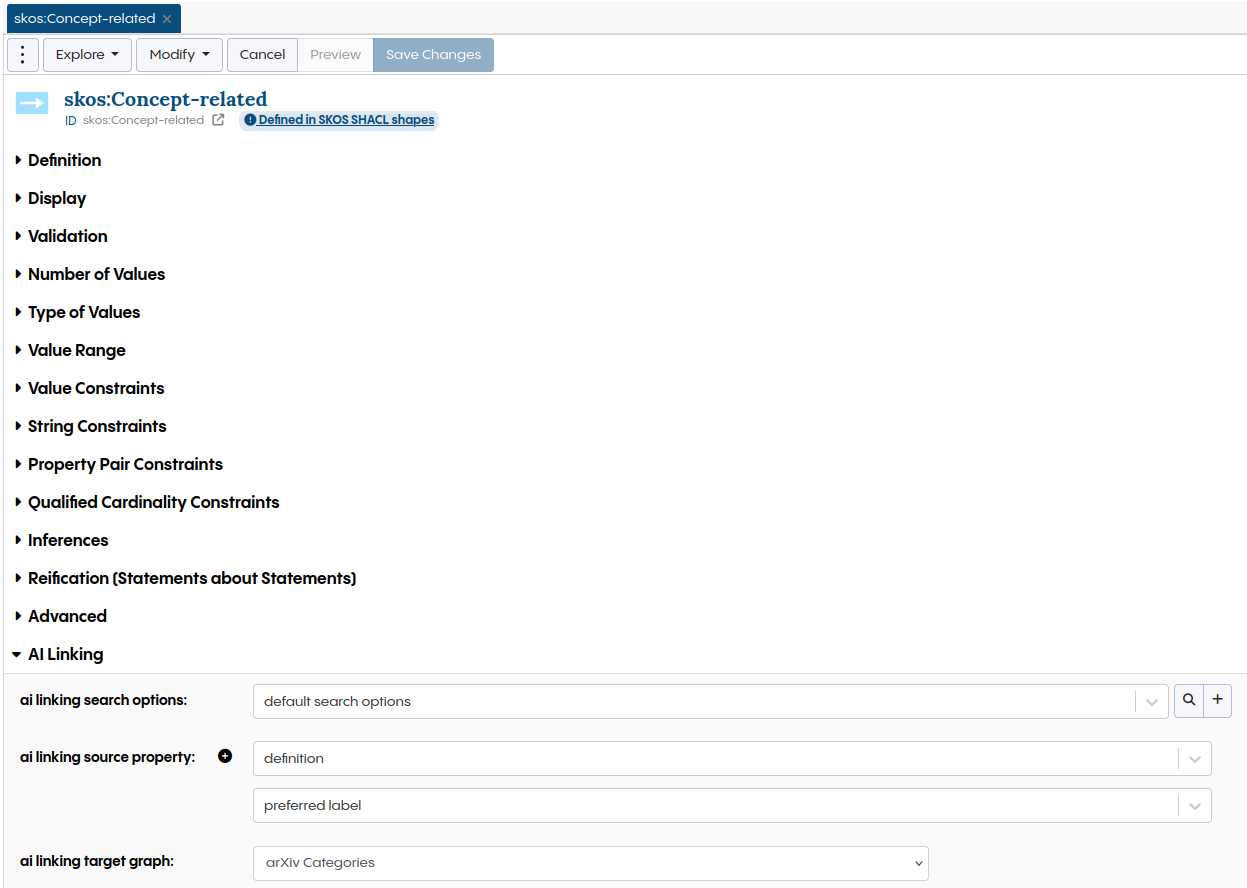
Task: Click the Preview button
Action: 335,55
